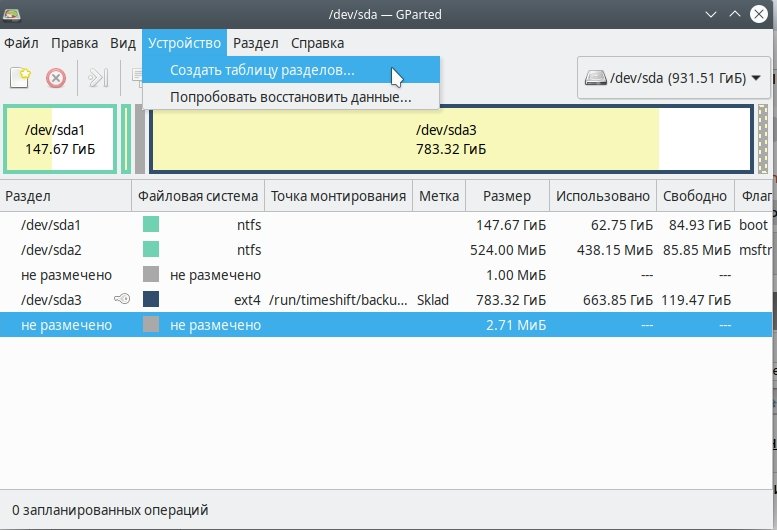777x530 pixels.
Task: Open the Файл menu
Action: [21, 43]
